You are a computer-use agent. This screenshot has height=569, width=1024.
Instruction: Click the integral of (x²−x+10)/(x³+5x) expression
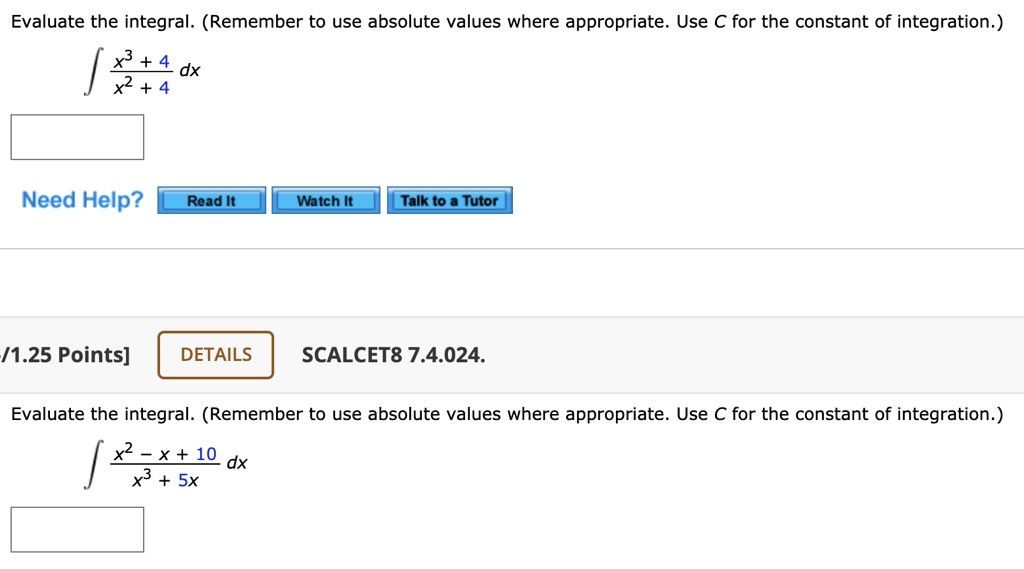pos(166,465)
